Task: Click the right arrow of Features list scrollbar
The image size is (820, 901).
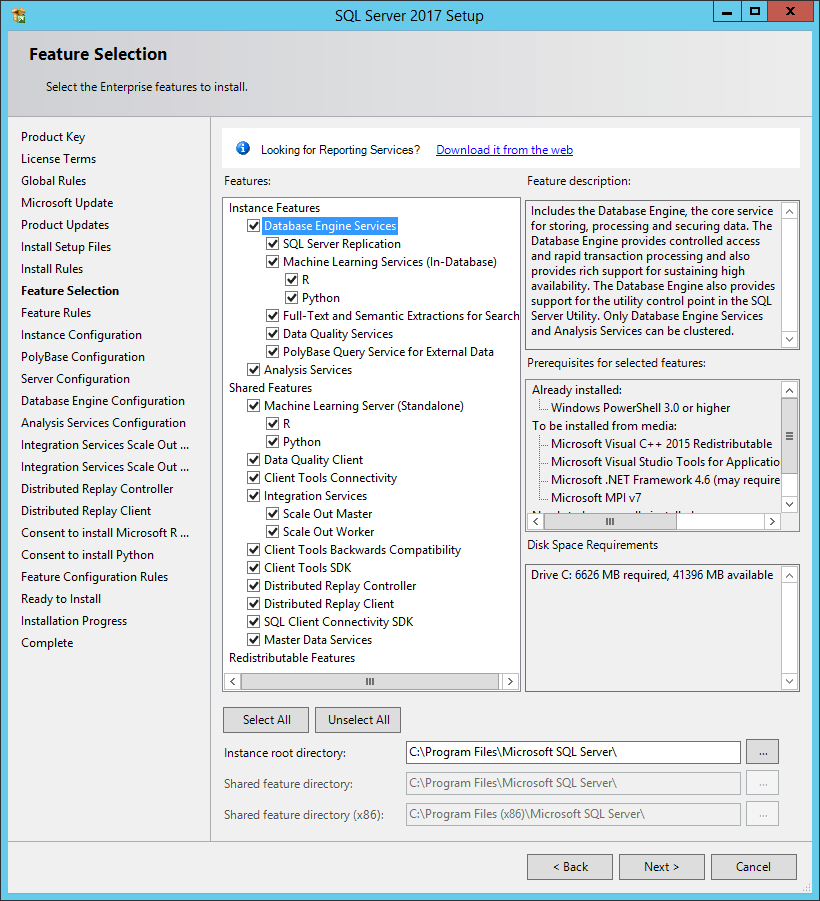Action: (510, 681)
